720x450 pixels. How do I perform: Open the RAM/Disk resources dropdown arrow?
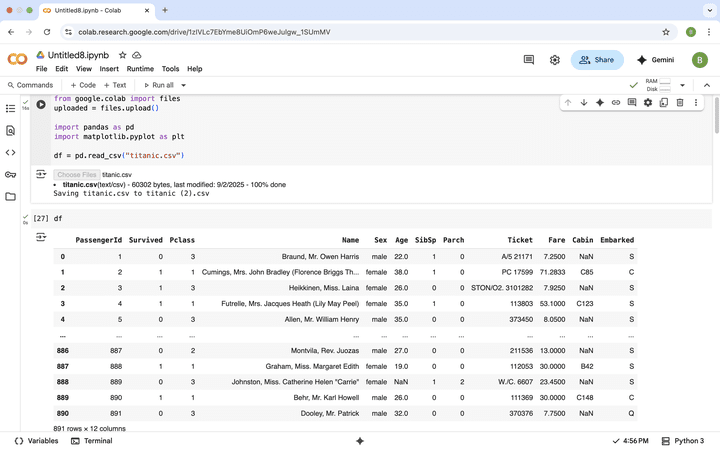click(x=682, y=85)
